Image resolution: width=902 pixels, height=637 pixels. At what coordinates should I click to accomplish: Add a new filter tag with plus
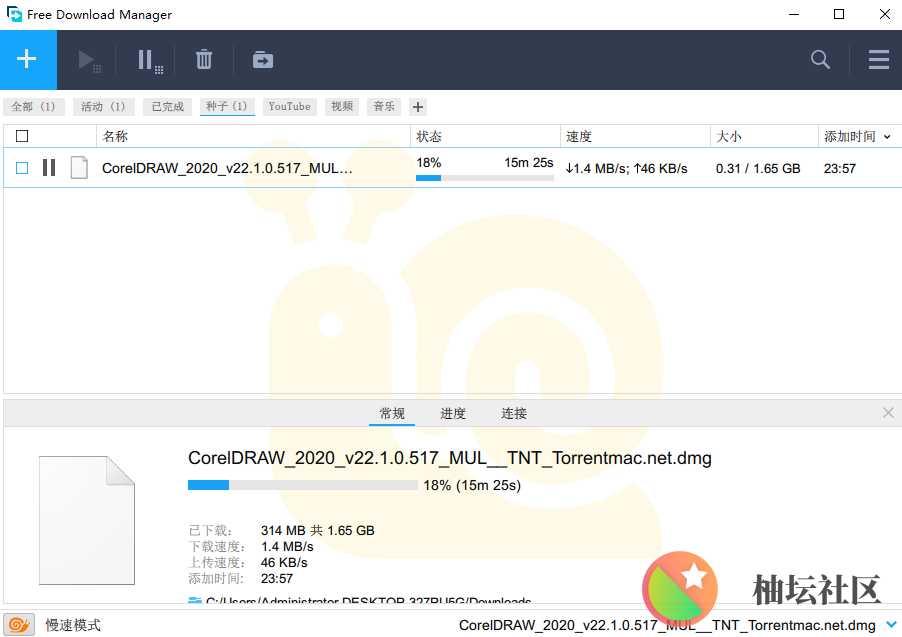(418, 107)
